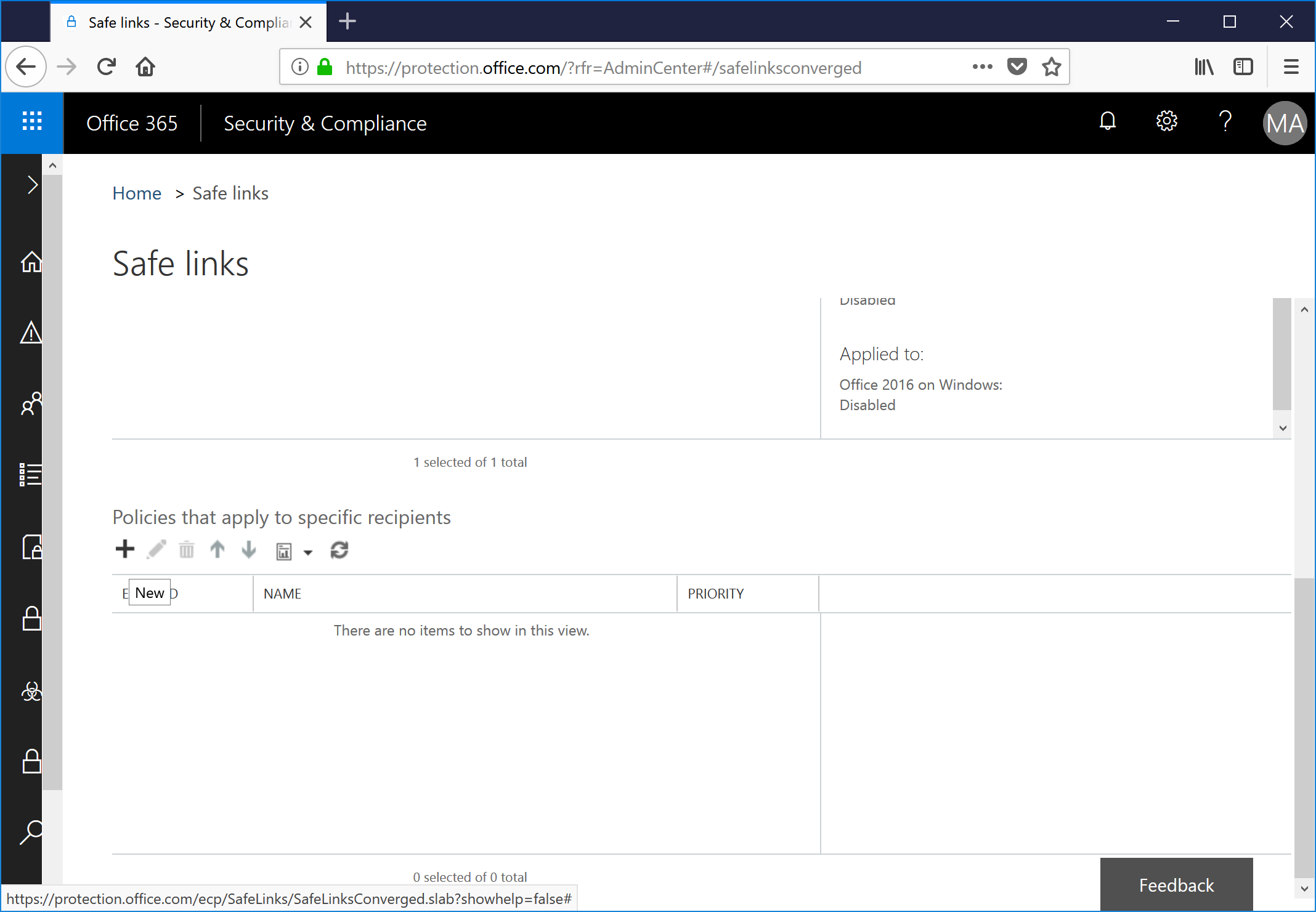1316x912 pixels.
Task: Create a new safe links policy
Action: pos(125,549)
